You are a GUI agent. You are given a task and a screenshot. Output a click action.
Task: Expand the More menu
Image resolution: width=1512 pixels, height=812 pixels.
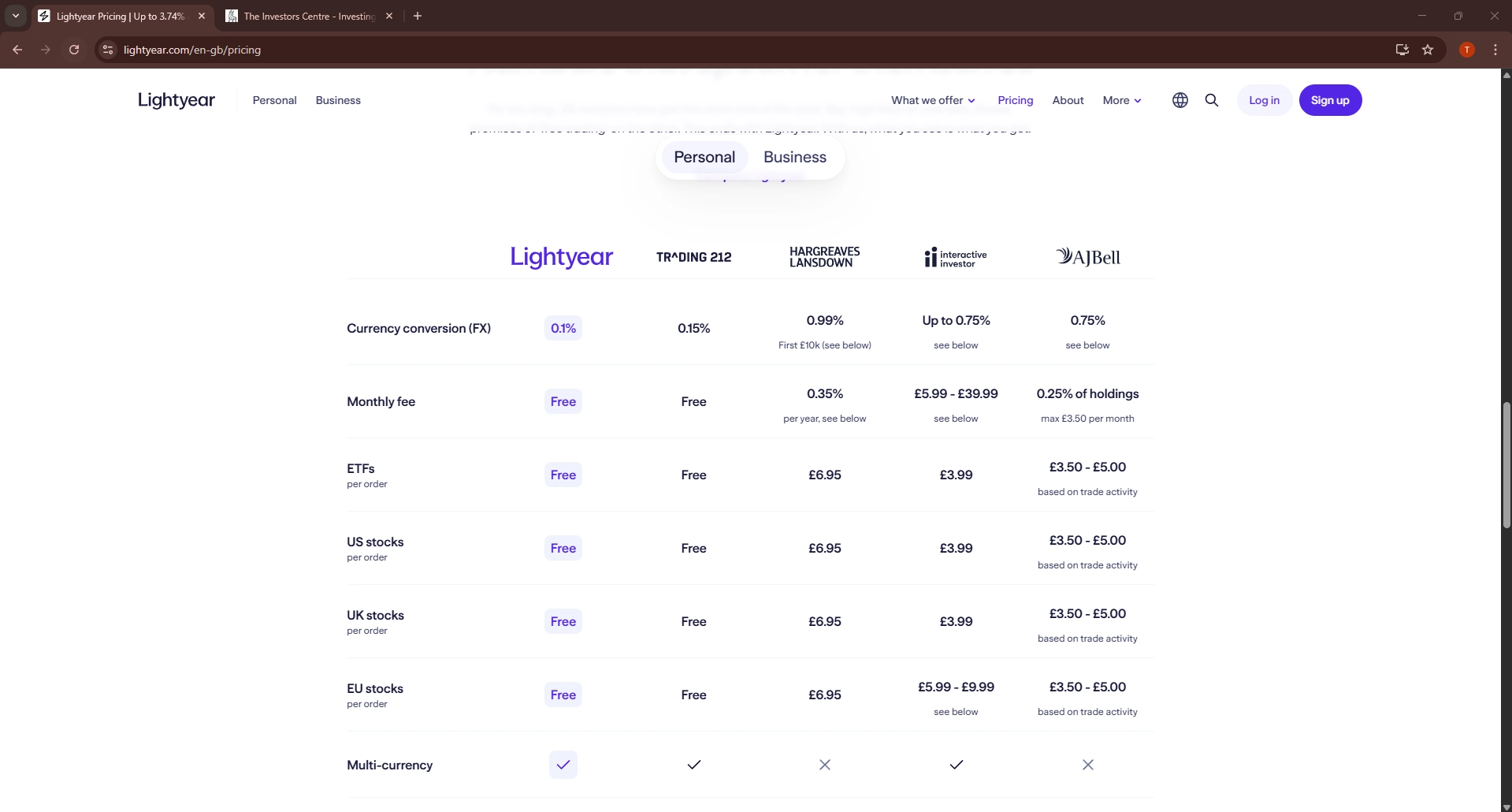[x=1122, y=100]
